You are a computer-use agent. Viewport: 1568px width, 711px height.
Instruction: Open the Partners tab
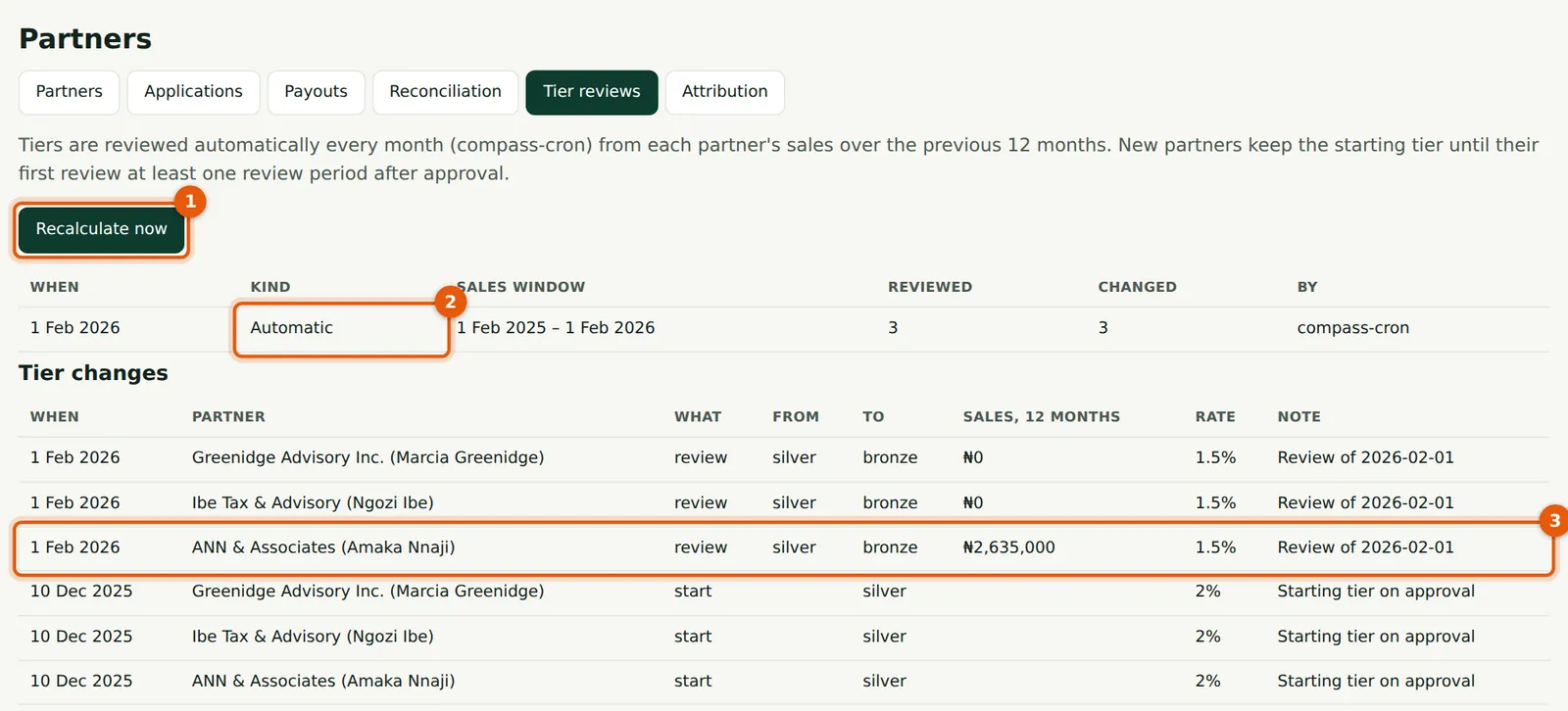(x=70, y=92)
